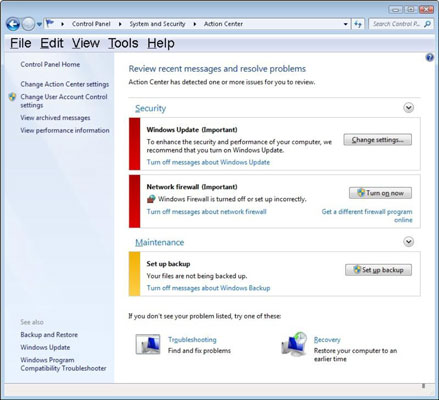Screen dimensions: 439x400
Task: Collapse the Maintenance section chevron
Action: [409, 242]
